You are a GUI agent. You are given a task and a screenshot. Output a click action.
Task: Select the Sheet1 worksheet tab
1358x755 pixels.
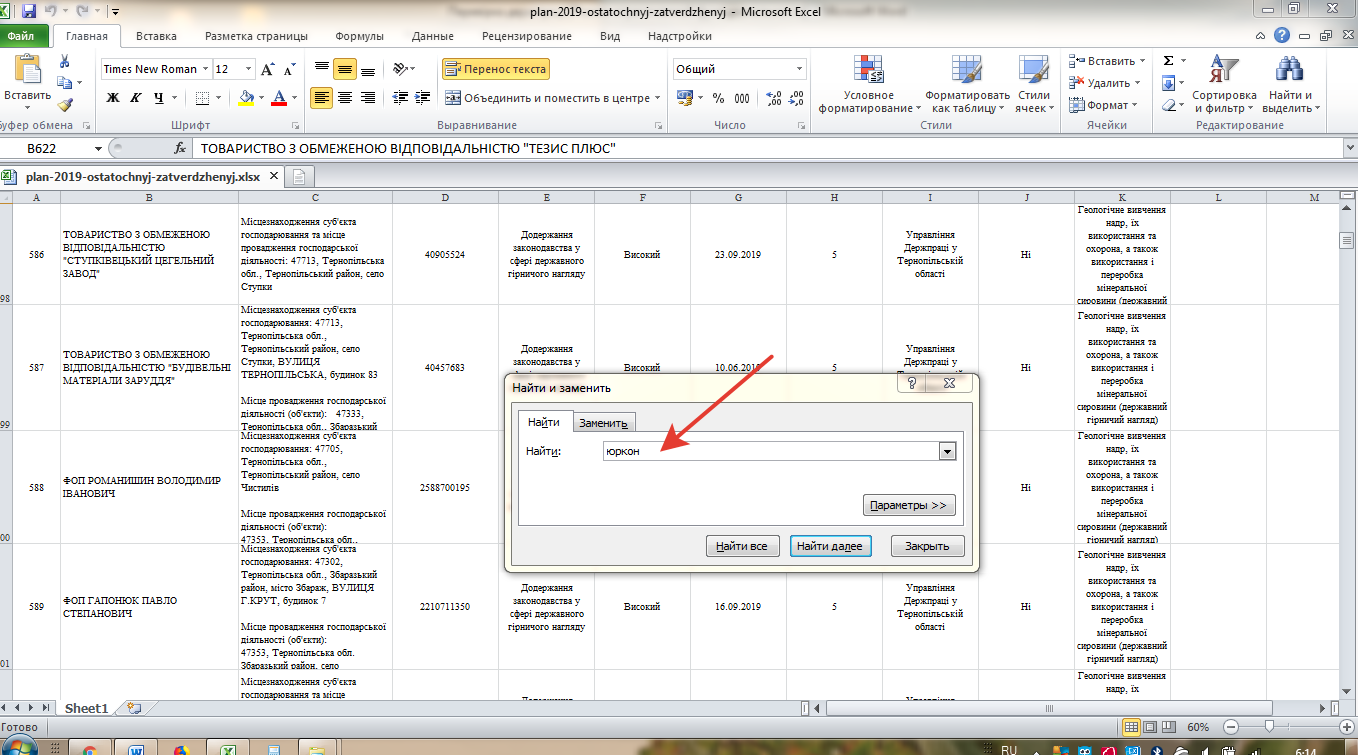(x=86, y=708)
